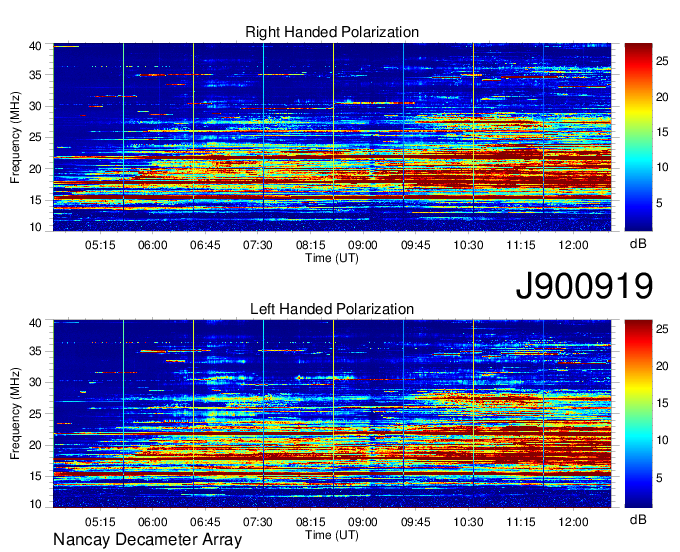Click the 08:15 tick label on the top plot
This screenshot has height=552, width=680.
pyautogui.click(x=311, y=245)
